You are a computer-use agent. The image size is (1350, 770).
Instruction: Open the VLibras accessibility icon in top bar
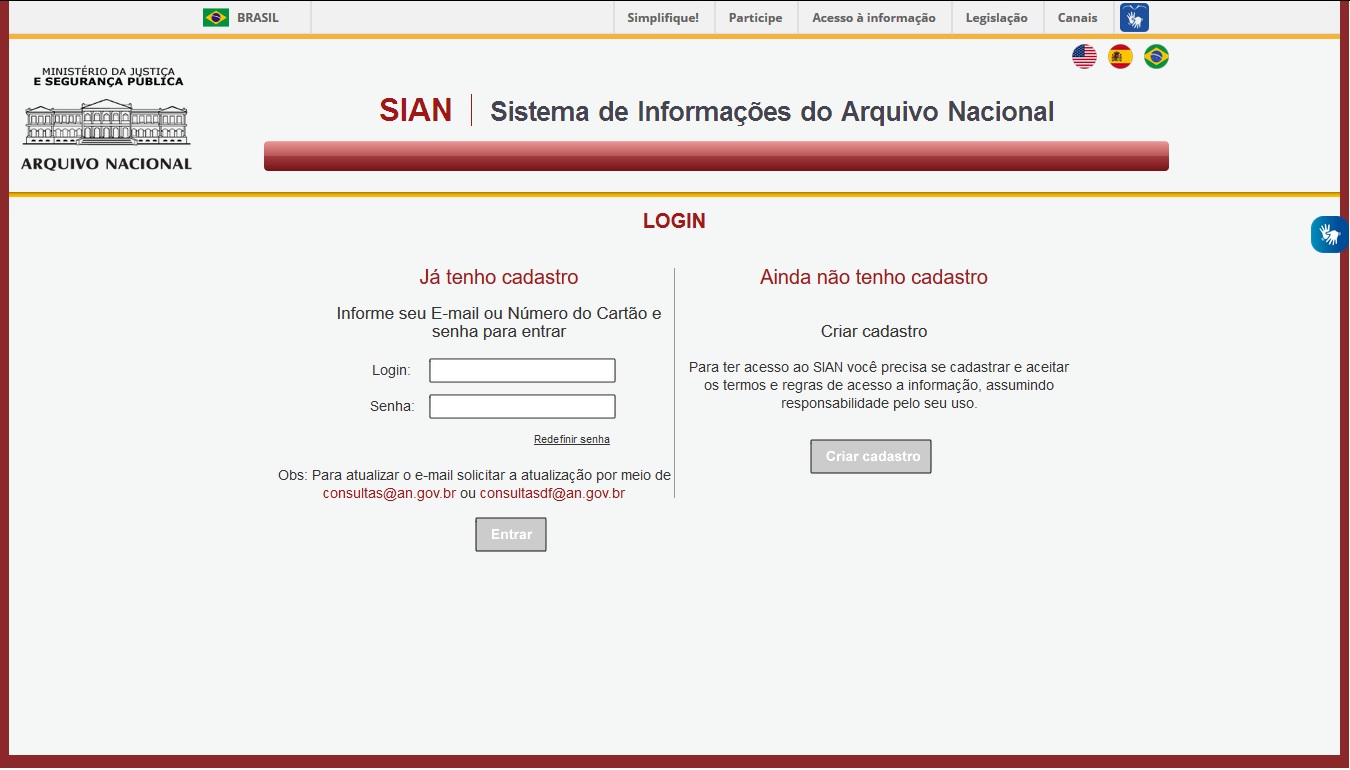pos(1134,18)
